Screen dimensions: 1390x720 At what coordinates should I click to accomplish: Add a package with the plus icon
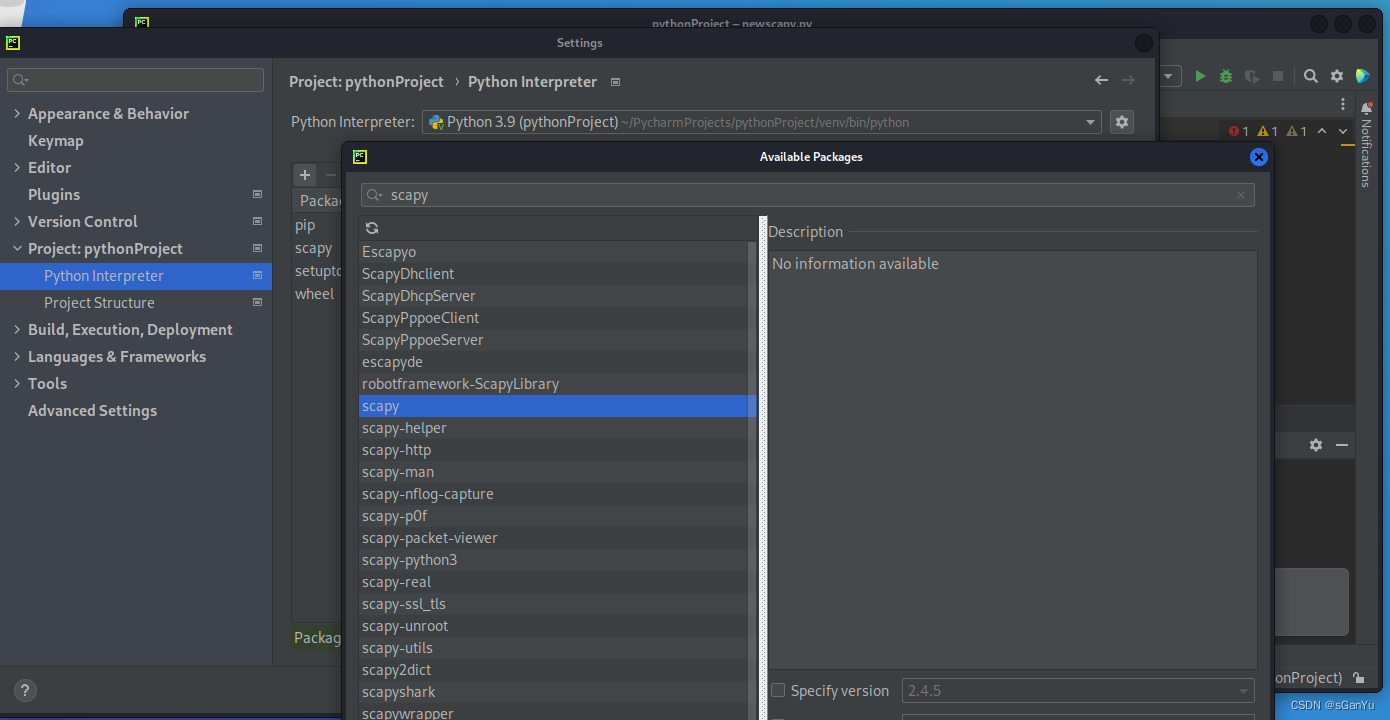point(305,175)
